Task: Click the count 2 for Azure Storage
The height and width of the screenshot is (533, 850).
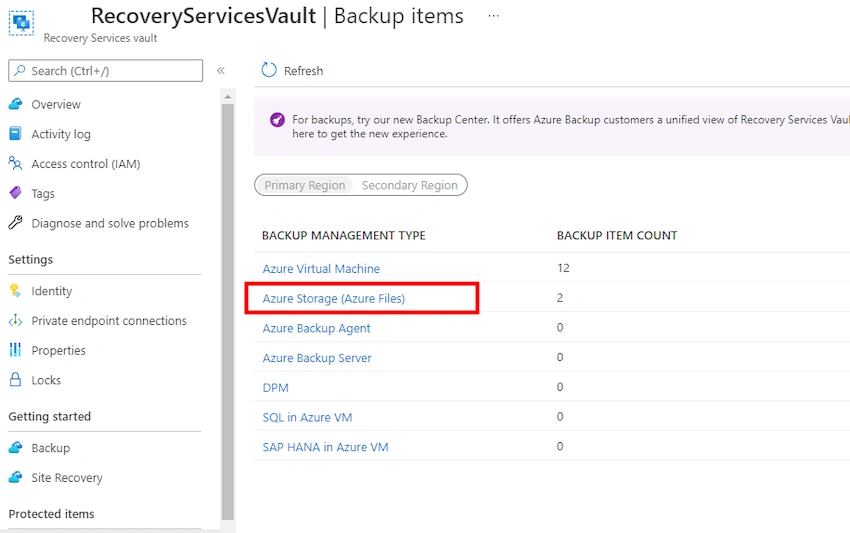Action: [x=560, y=298]
